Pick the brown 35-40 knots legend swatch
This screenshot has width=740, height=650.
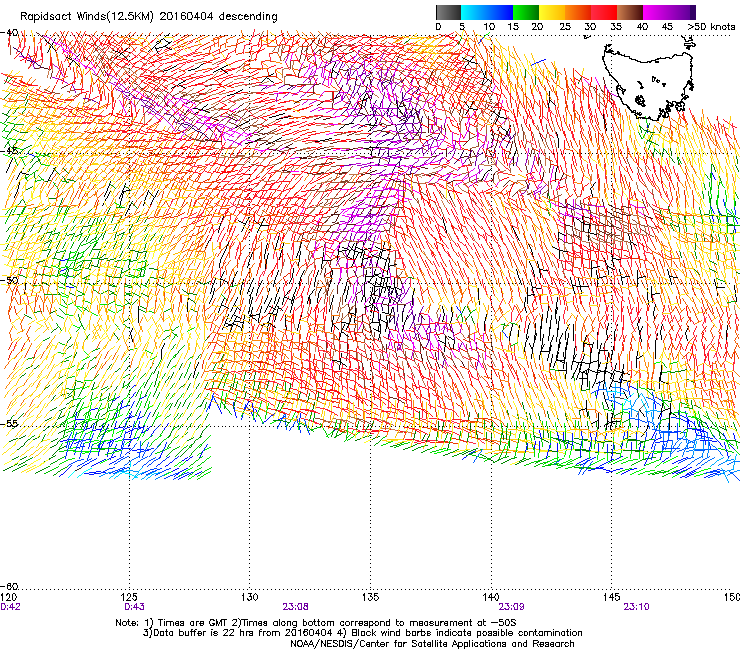(x=630, y=12)
